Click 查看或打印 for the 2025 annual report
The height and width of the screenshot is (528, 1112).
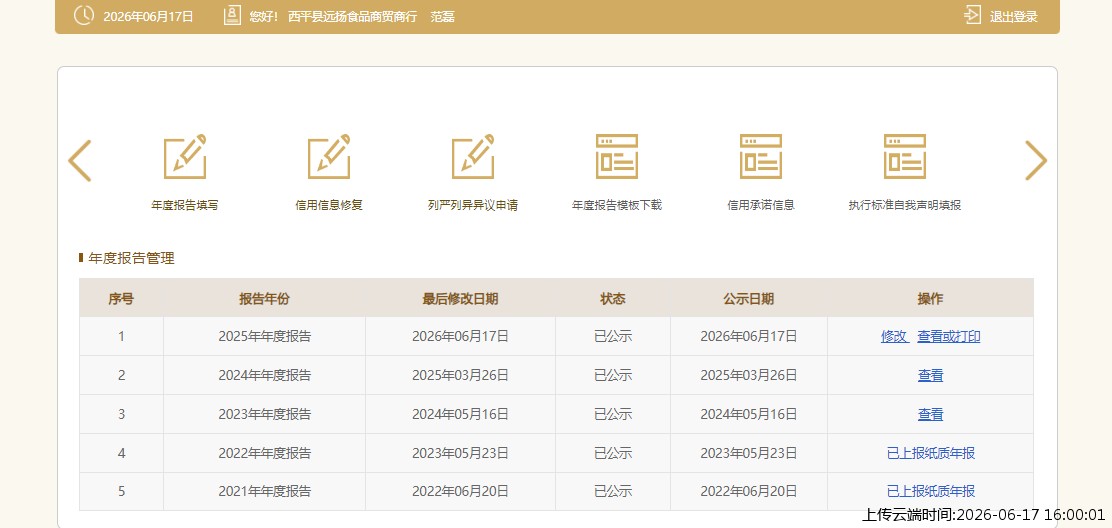[949, 337]
